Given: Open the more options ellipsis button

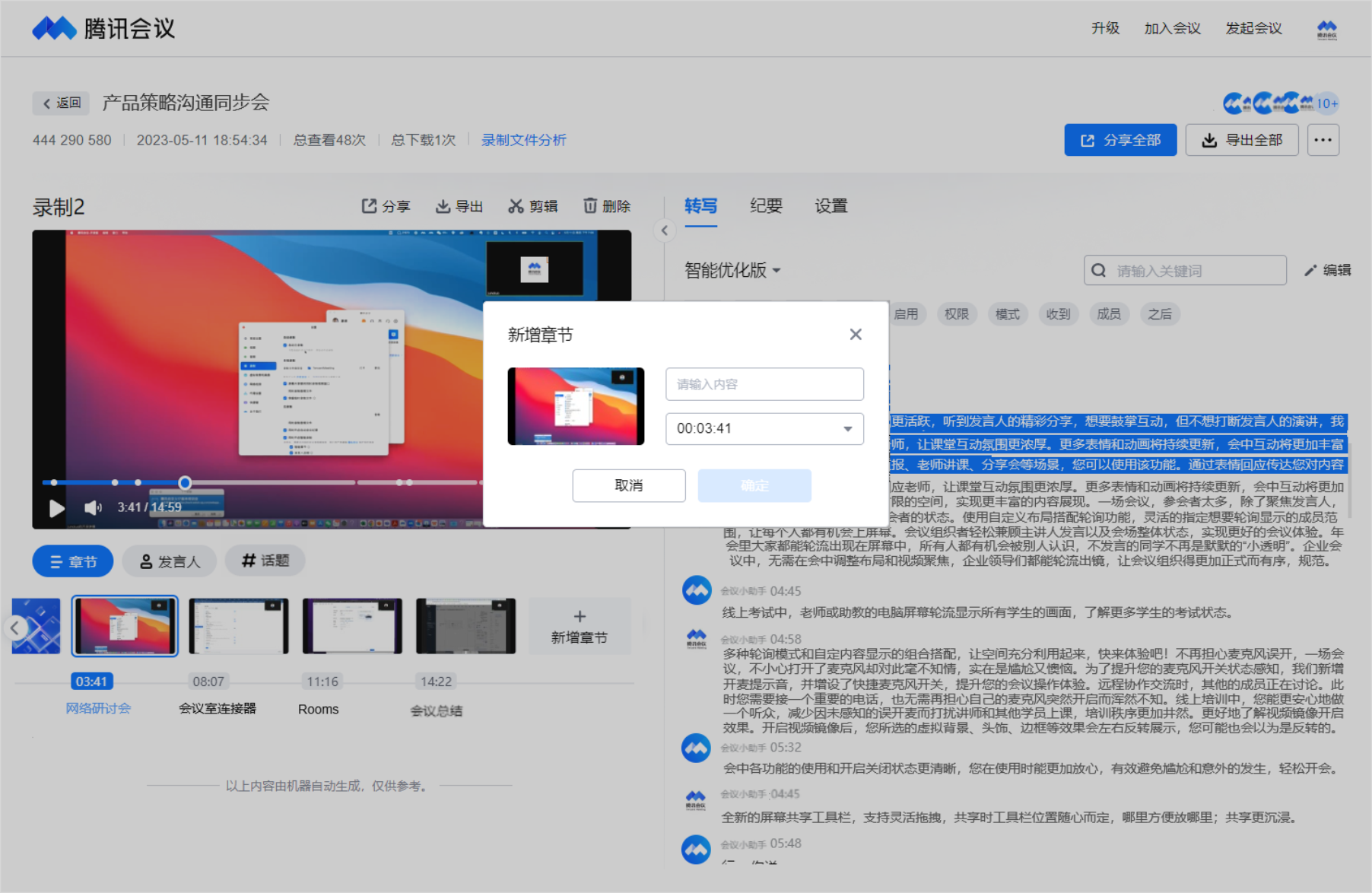Looking at the screenshot, I should pos(1323,140).
